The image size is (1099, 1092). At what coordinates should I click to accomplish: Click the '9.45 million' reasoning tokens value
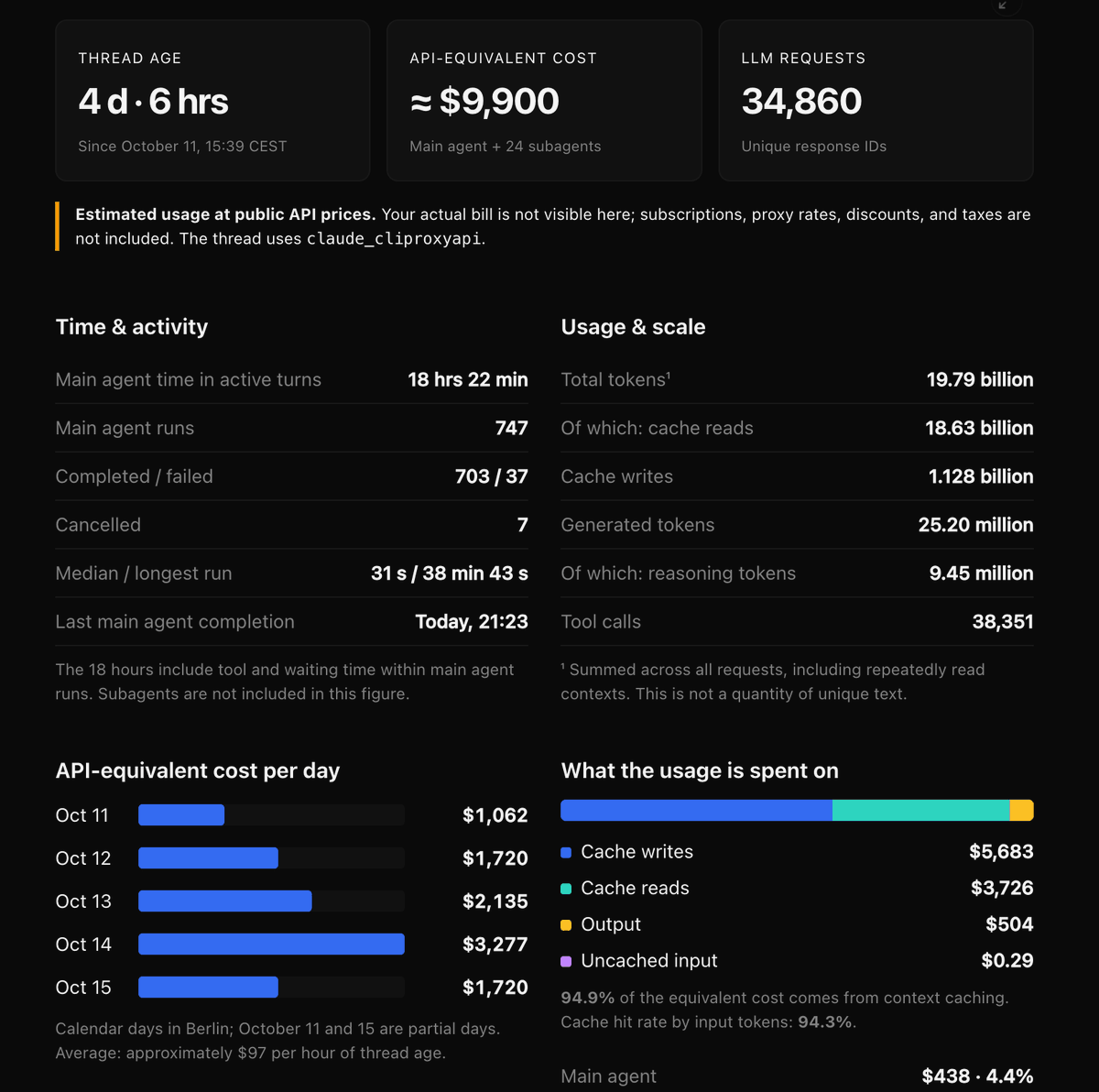[981, 573]
